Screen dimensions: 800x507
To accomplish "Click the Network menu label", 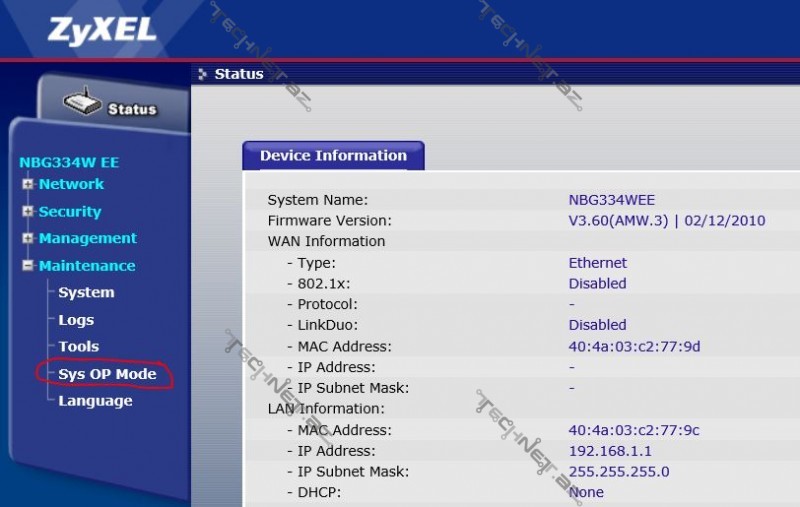I will (x=71, y=184).
